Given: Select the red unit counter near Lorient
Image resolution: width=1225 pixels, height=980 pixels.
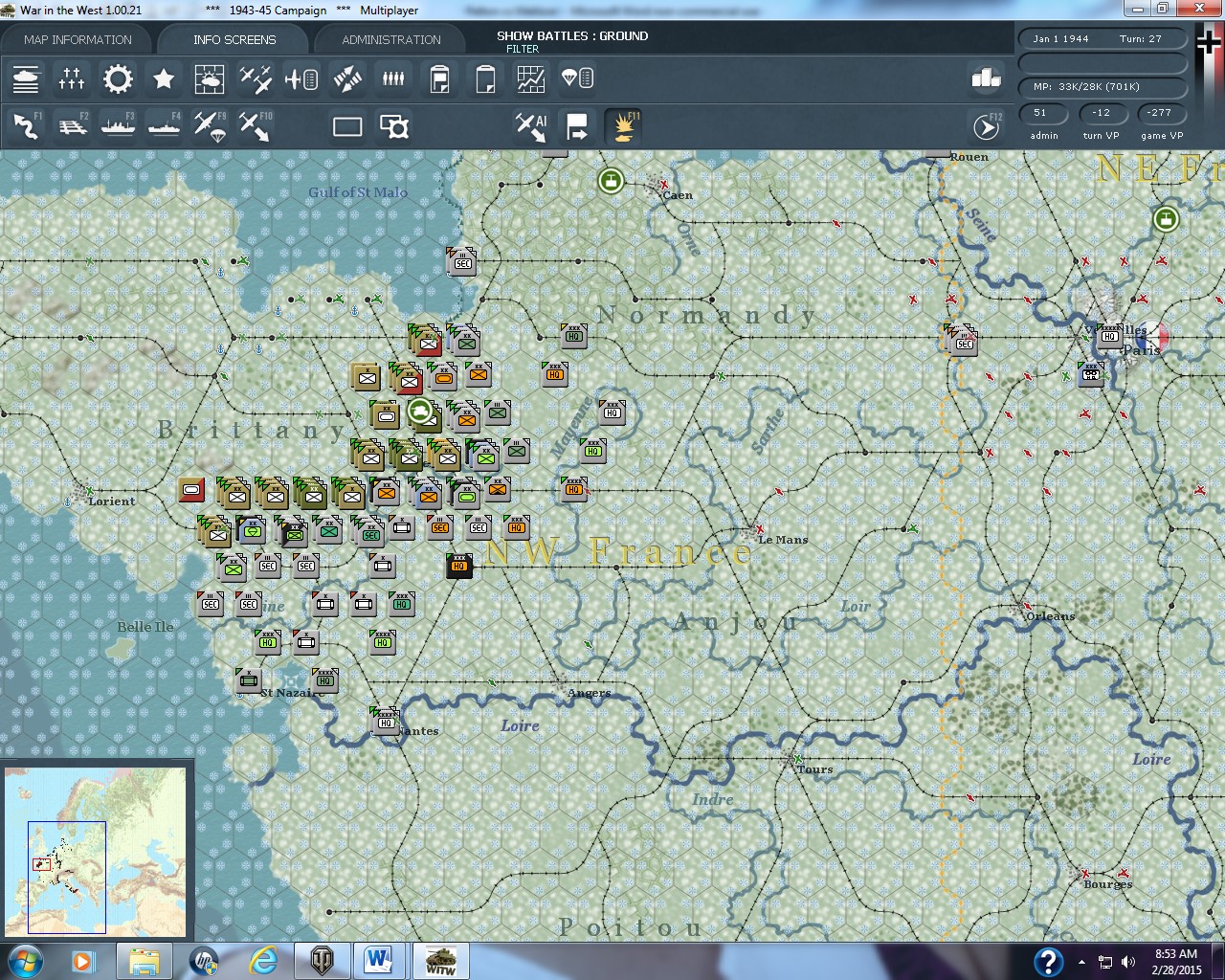Looking at the screenshot, I should tap(191, 491).
